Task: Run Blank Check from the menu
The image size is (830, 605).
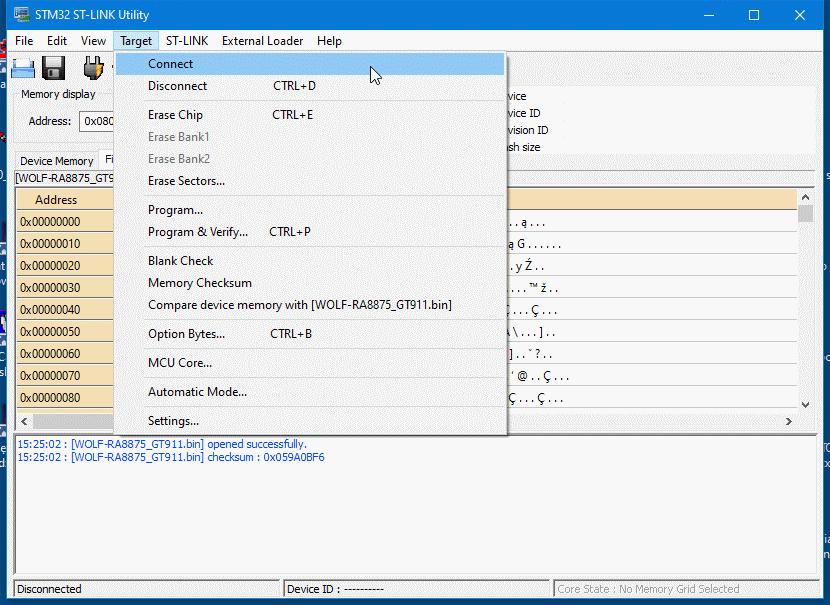Action: 180,261
